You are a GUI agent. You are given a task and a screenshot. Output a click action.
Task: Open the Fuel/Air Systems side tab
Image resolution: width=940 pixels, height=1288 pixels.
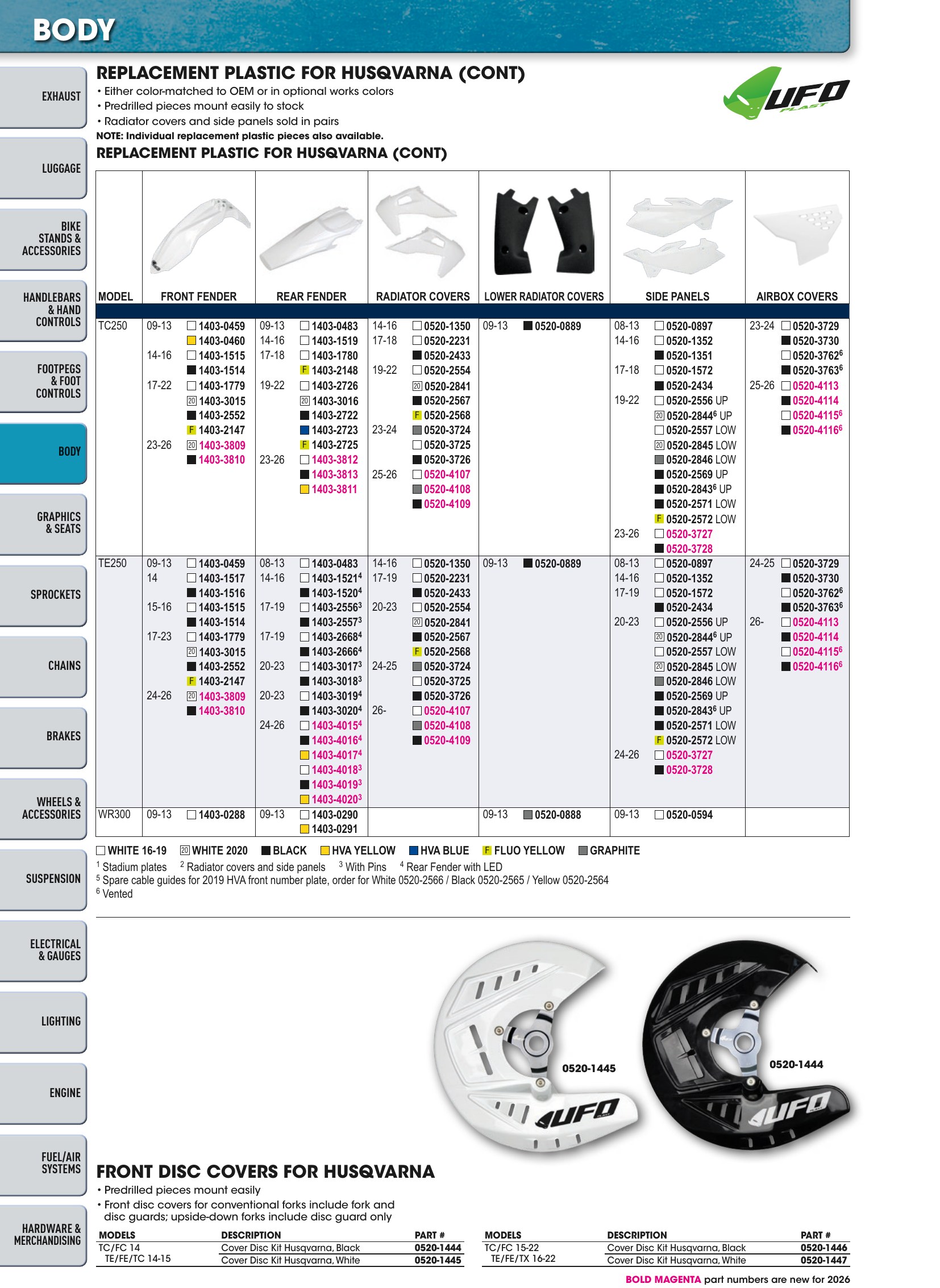[x=43, y=1164]
